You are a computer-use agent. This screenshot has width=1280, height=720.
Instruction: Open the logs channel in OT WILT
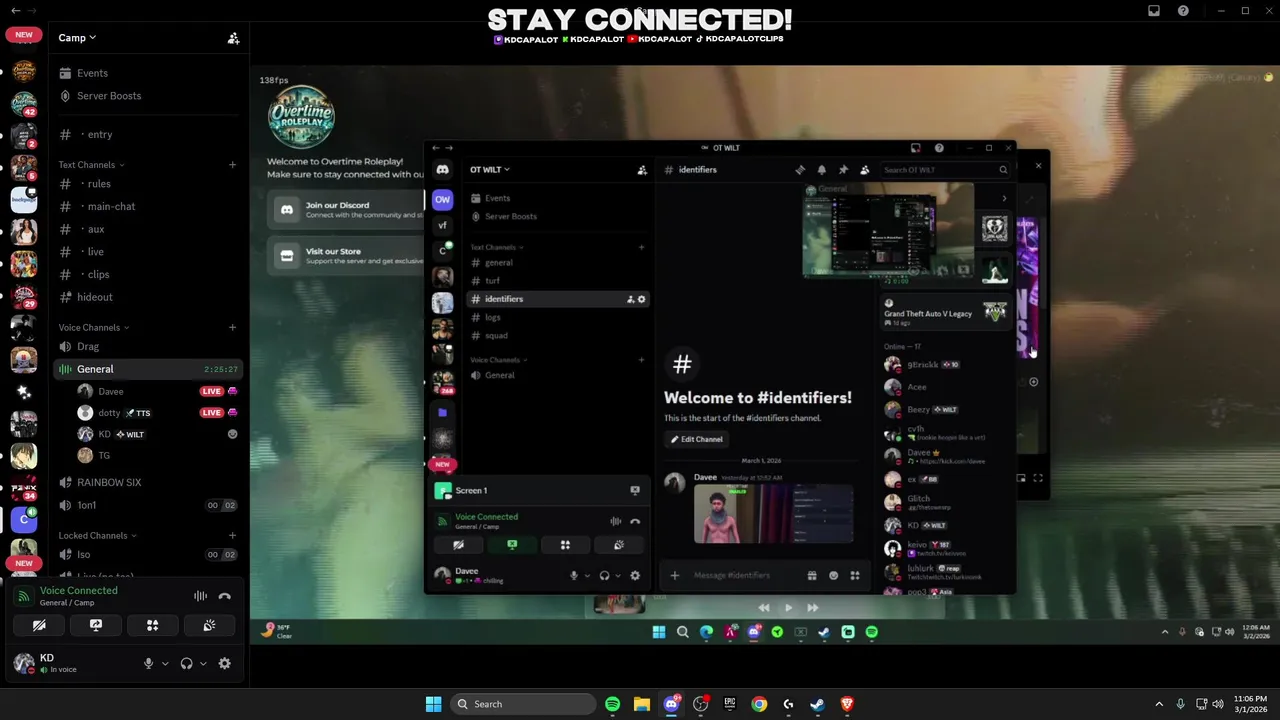(558, 317)
